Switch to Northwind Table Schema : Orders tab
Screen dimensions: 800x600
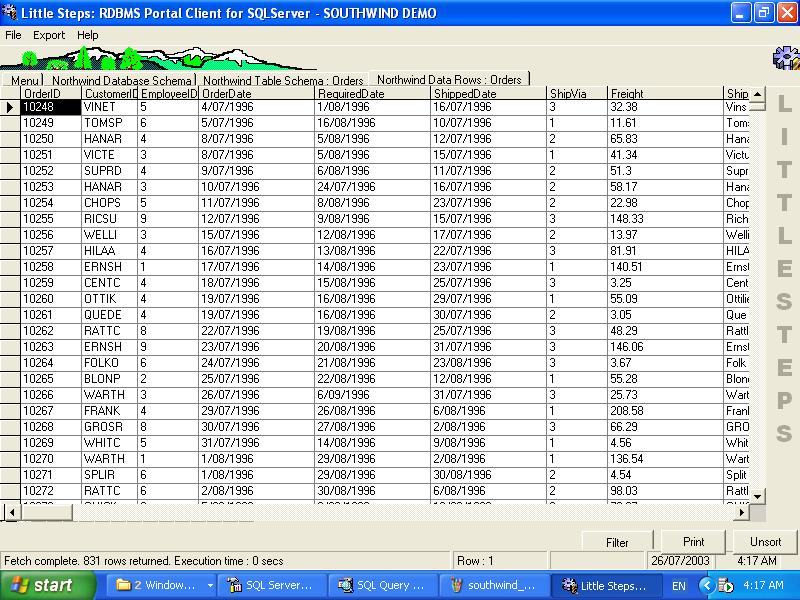[x=283, y=80]
